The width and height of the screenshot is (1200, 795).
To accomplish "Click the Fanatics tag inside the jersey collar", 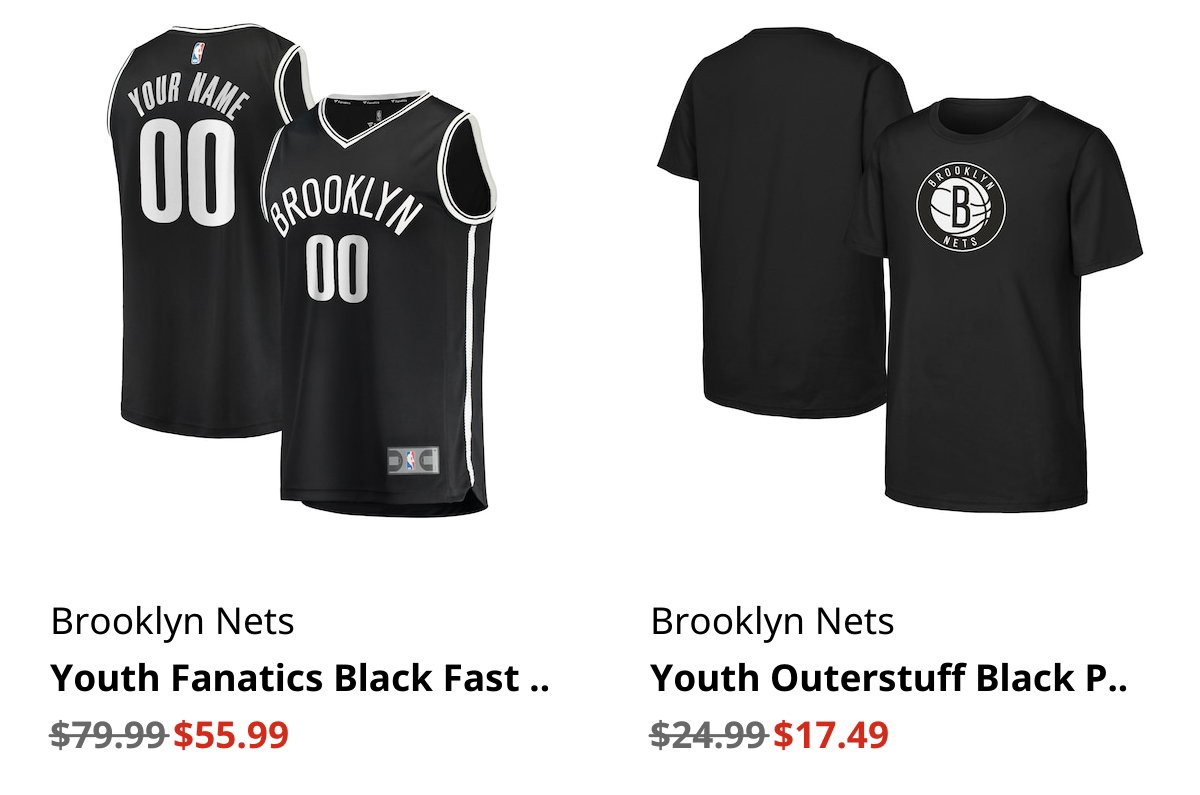I will pos(371,102).
